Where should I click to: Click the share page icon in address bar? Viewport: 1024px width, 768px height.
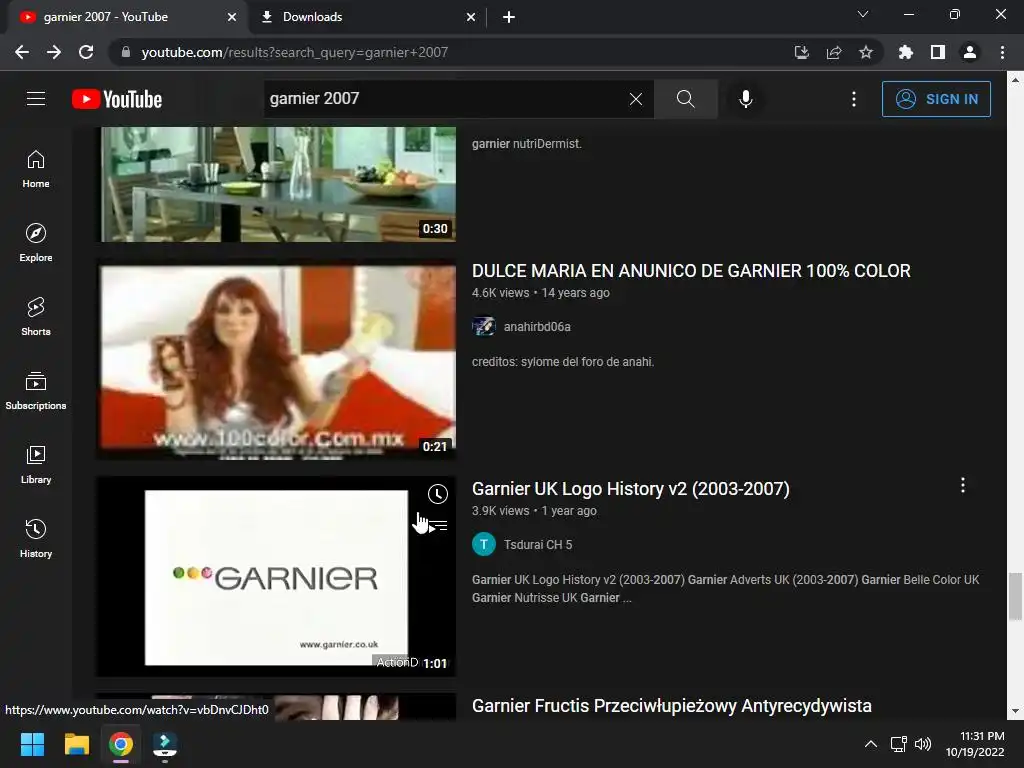coord(834,52)
